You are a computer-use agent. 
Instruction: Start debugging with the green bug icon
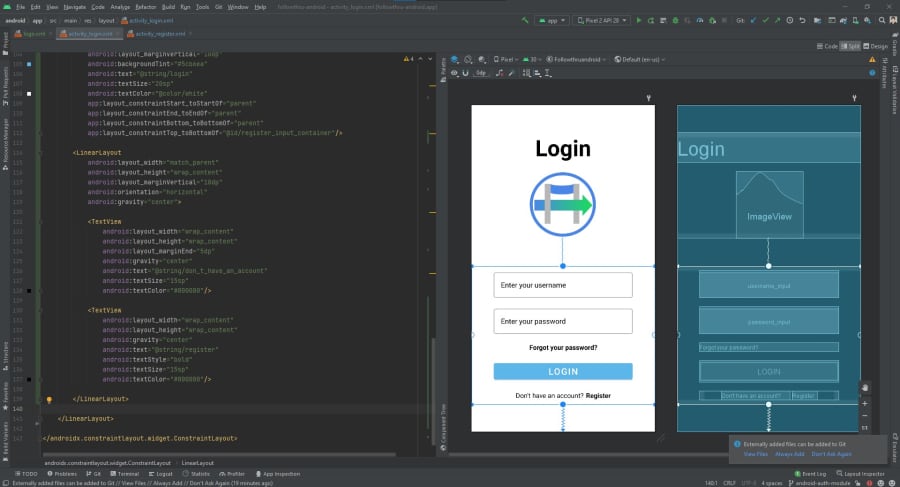coord(675,21)
